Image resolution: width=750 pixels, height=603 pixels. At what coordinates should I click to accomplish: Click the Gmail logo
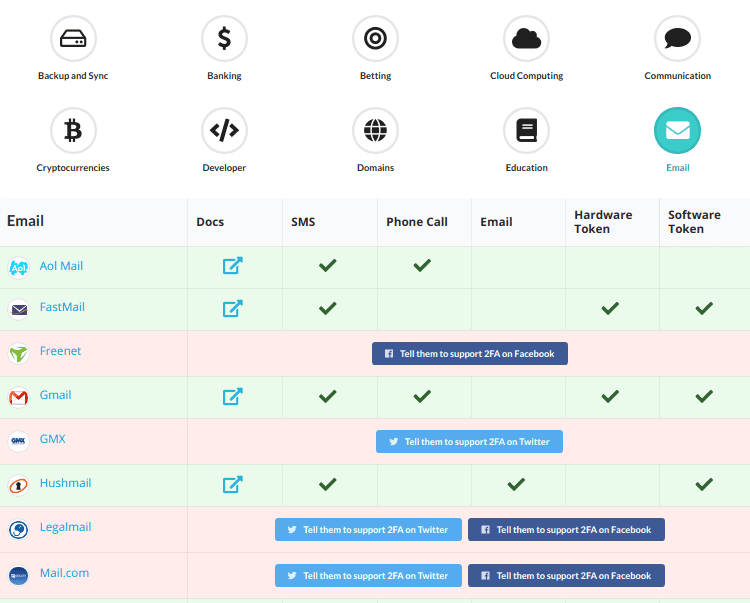(19, 397)
